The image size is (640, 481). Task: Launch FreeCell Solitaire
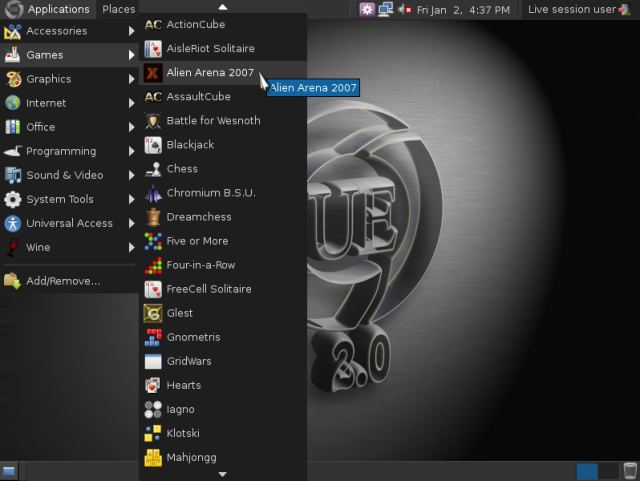coord(223,289)
